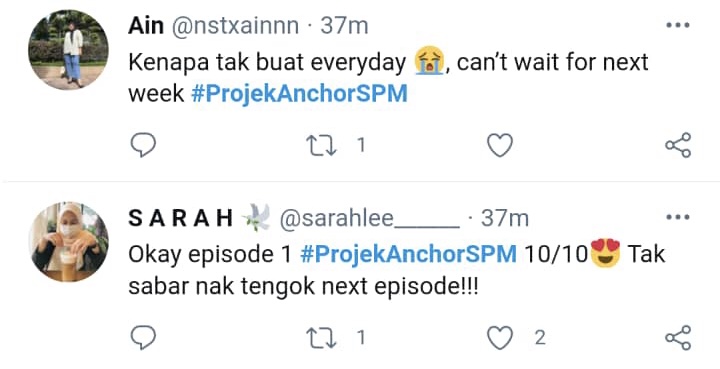
Task: Open Ain's tweet 37m timestamp
Action: [344, 26]
